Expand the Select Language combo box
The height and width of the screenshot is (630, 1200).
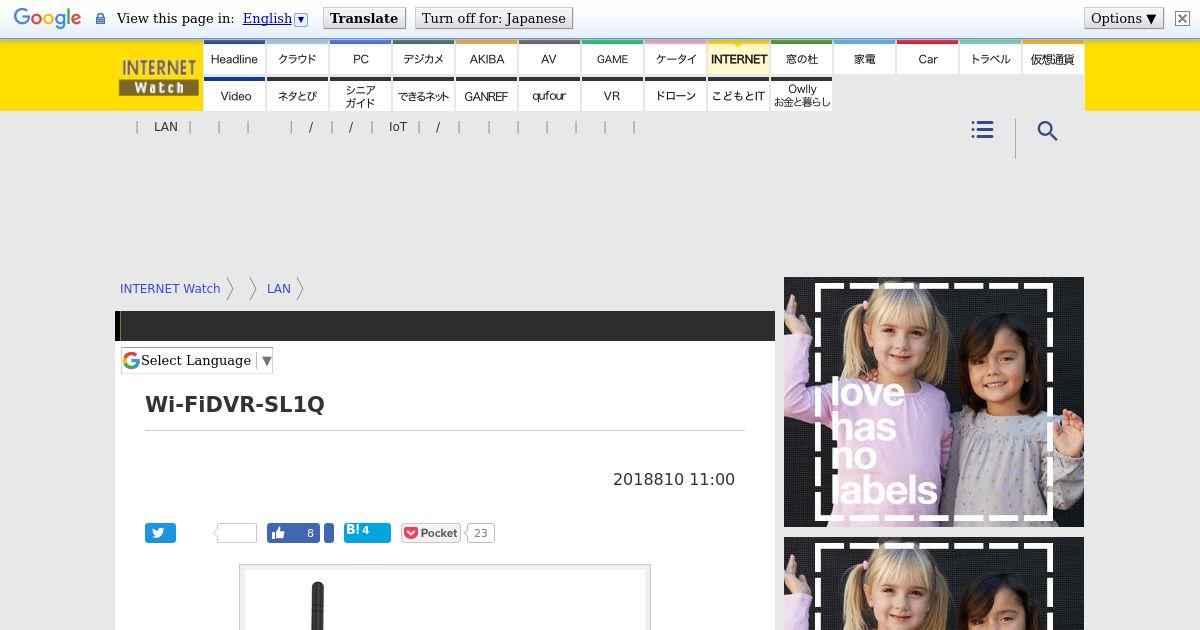[197, 361]
